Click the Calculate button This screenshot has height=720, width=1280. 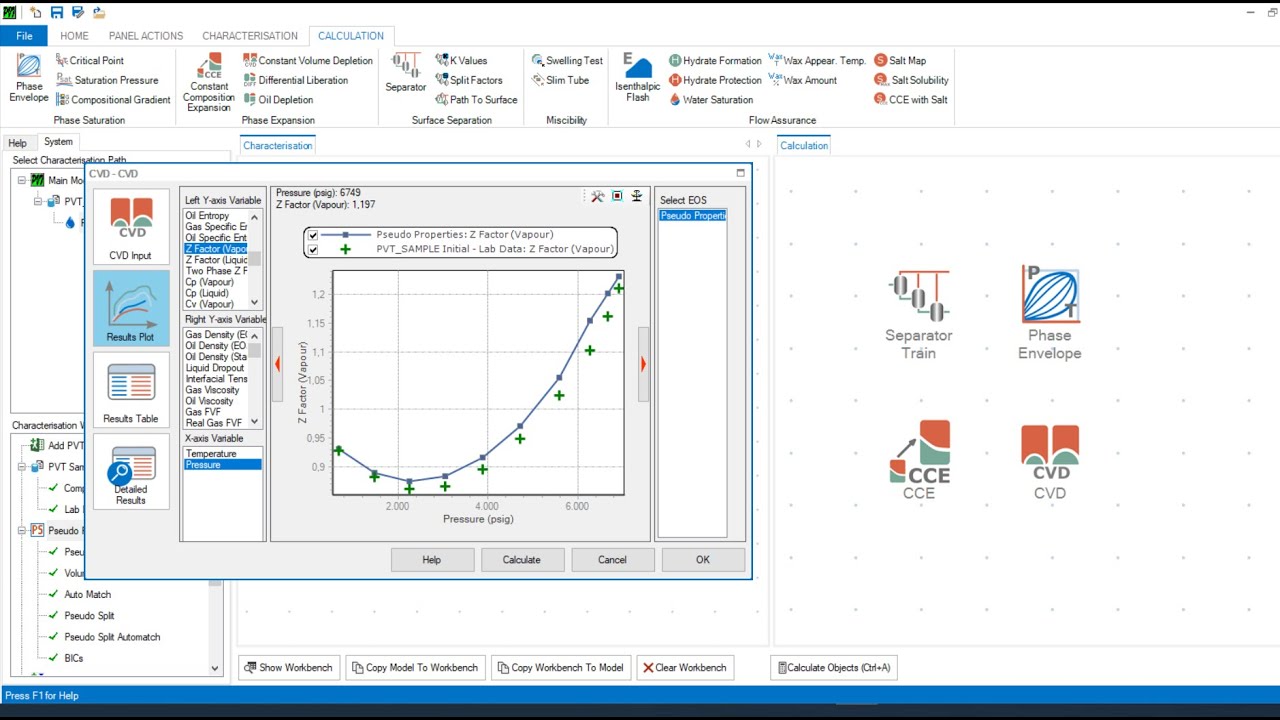[521, 560]
